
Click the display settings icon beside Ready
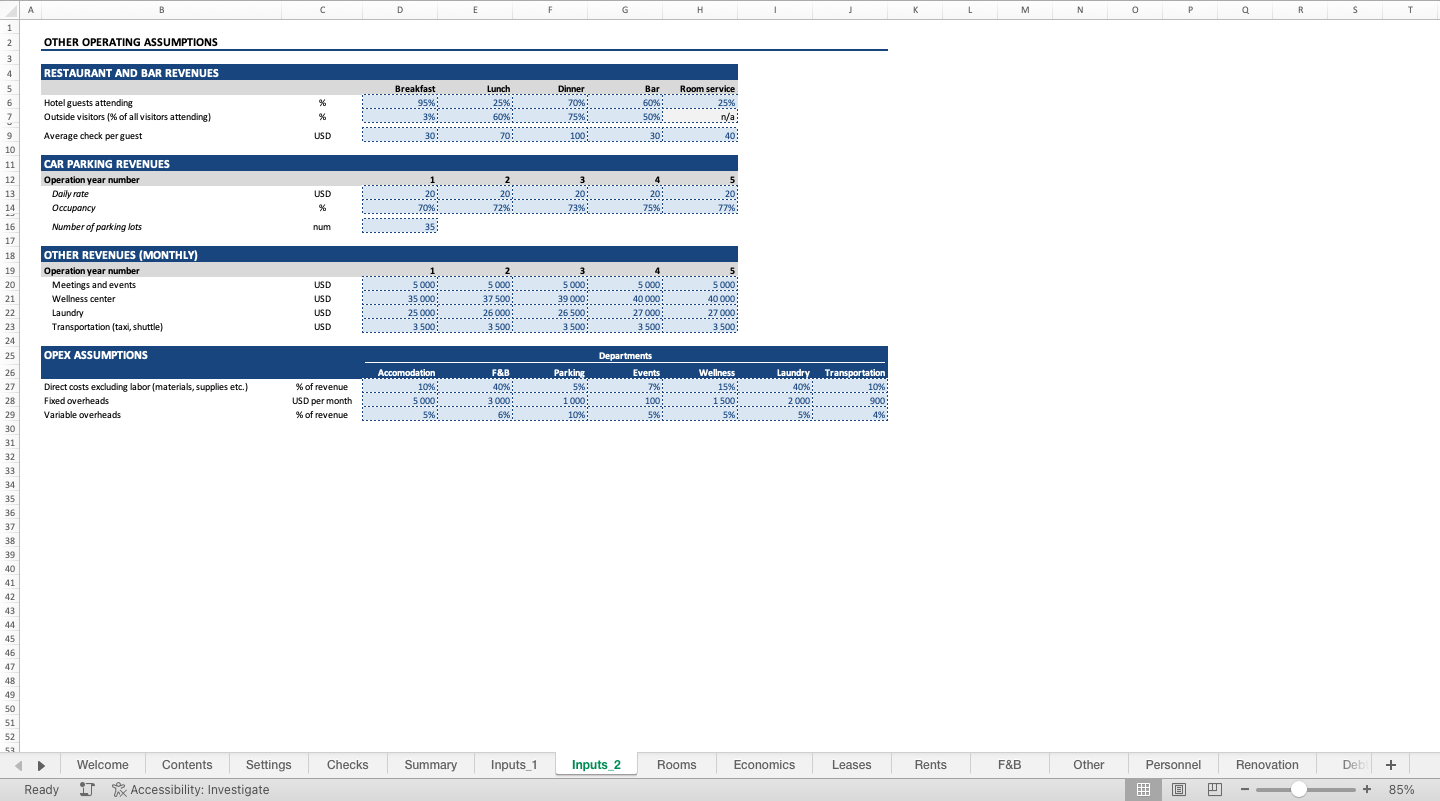[x=87, y=789]
